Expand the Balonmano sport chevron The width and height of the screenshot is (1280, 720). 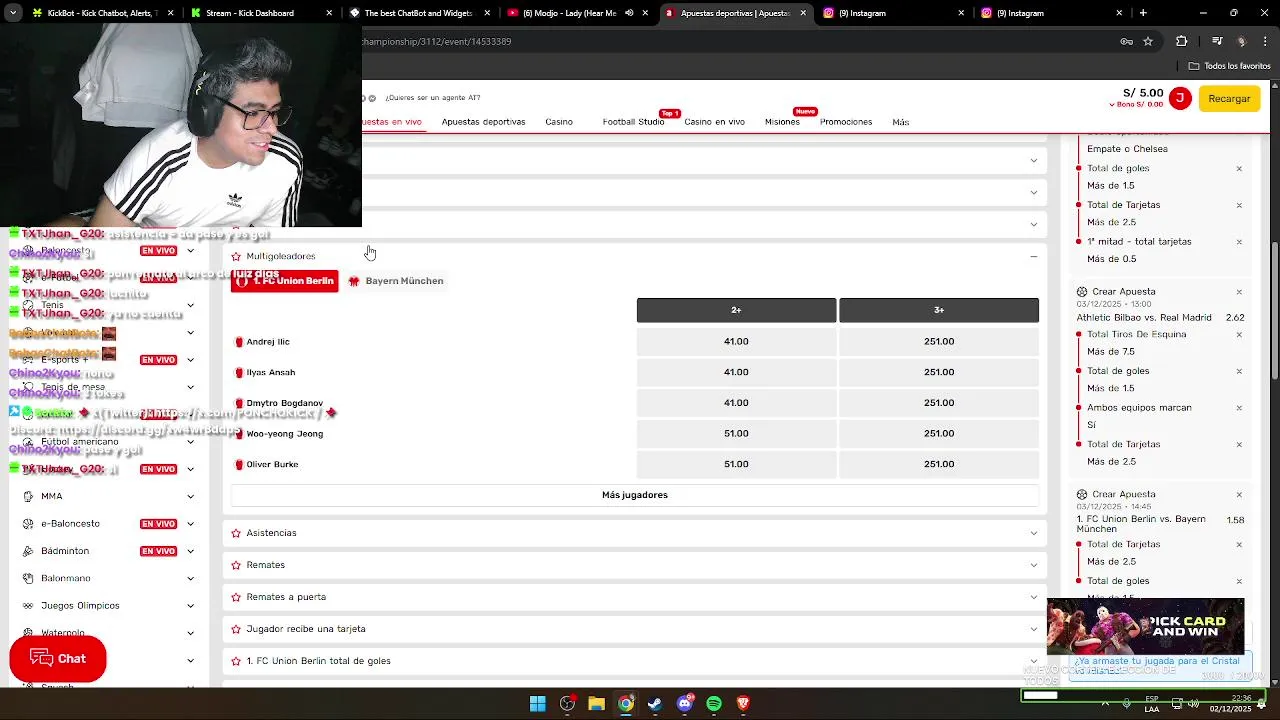190,578
